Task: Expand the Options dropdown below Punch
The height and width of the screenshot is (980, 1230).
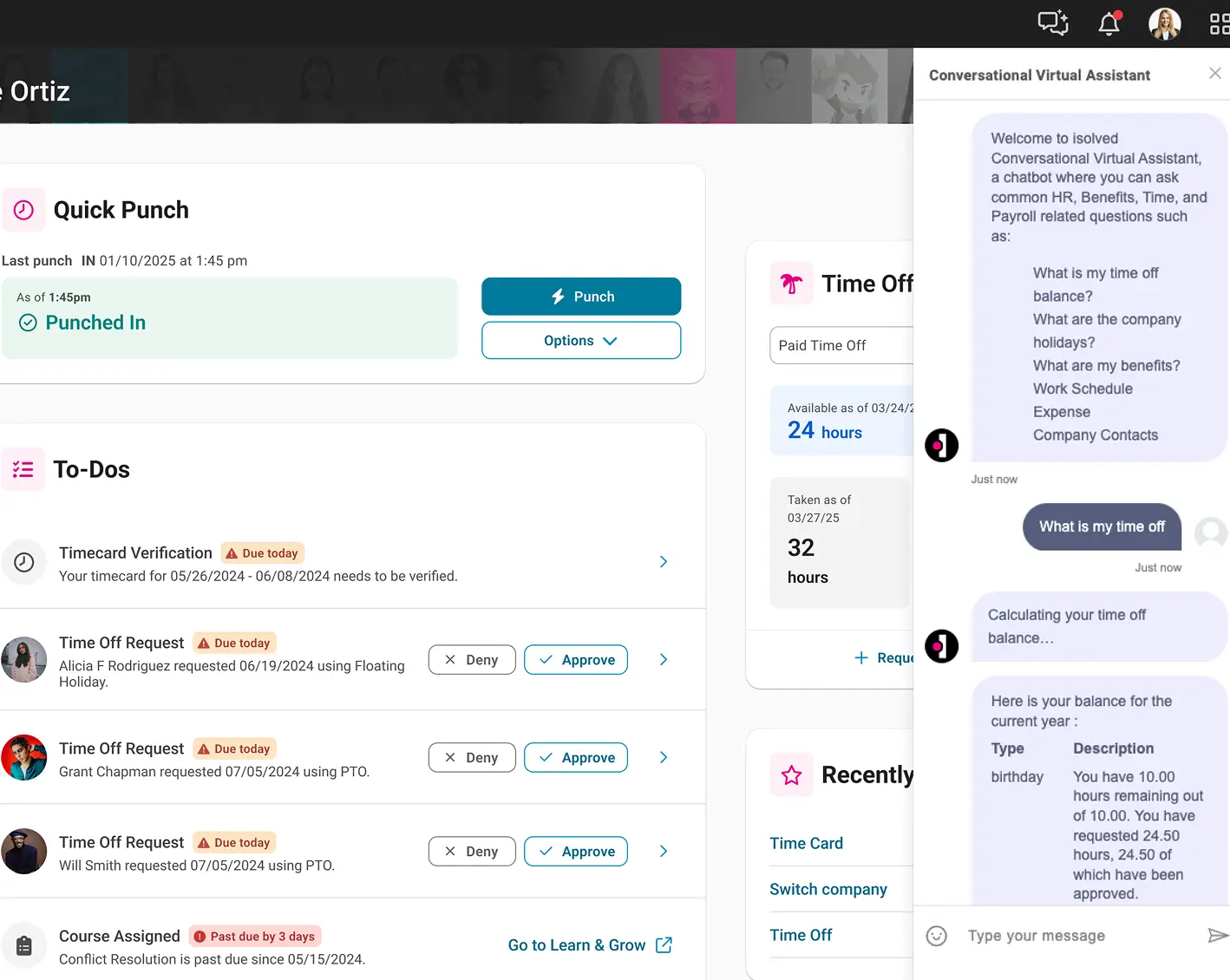Action: pos(580,340)
